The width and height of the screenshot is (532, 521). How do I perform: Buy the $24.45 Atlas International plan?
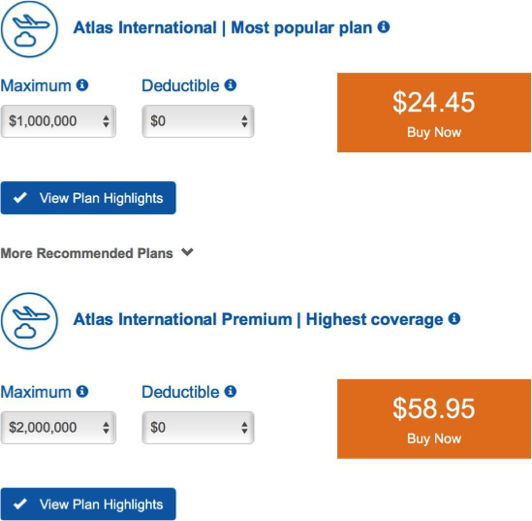pyautogui.click(x=434, y=113)
